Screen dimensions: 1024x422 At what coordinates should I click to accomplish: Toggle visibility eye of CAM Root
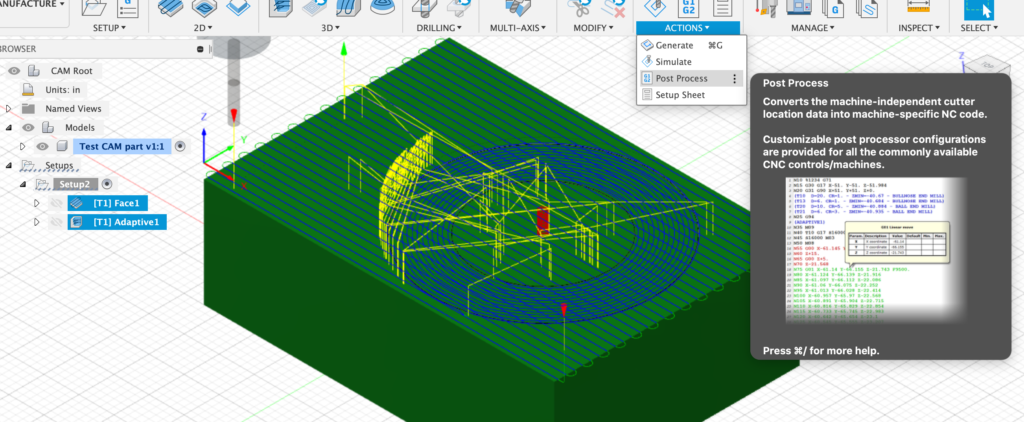pos(15,71)
